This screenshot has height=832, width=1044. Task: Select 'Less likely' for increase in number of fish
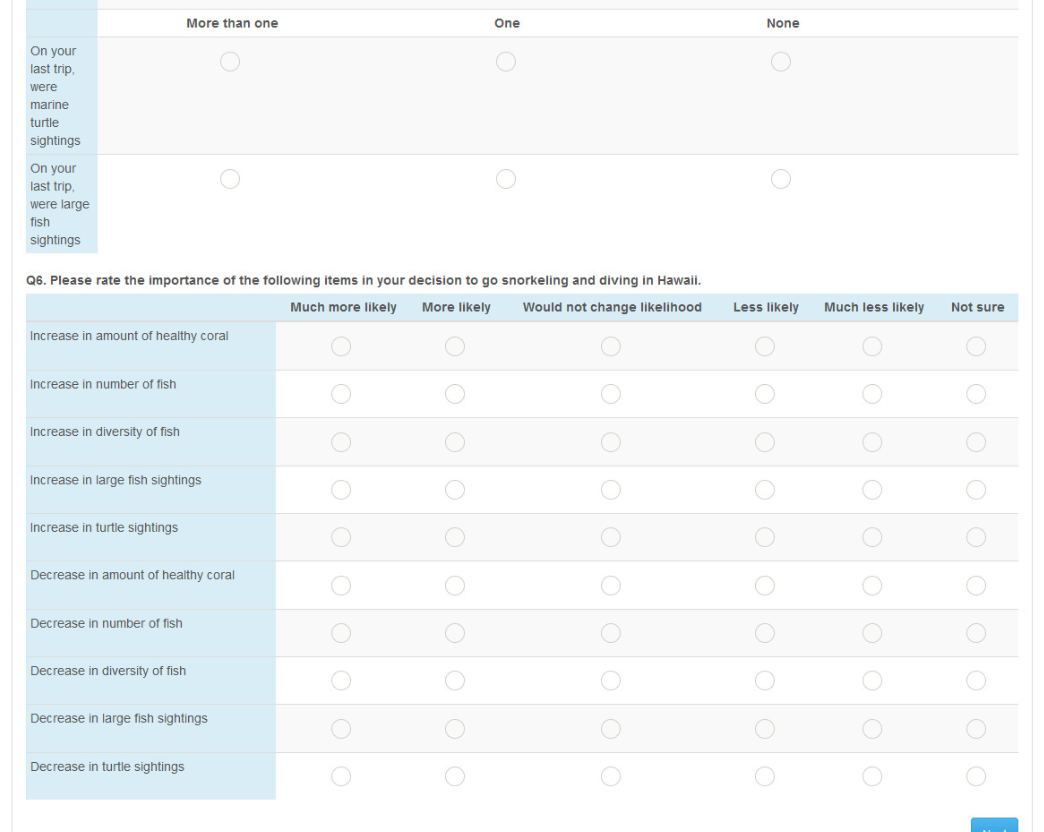pos(765,394)
